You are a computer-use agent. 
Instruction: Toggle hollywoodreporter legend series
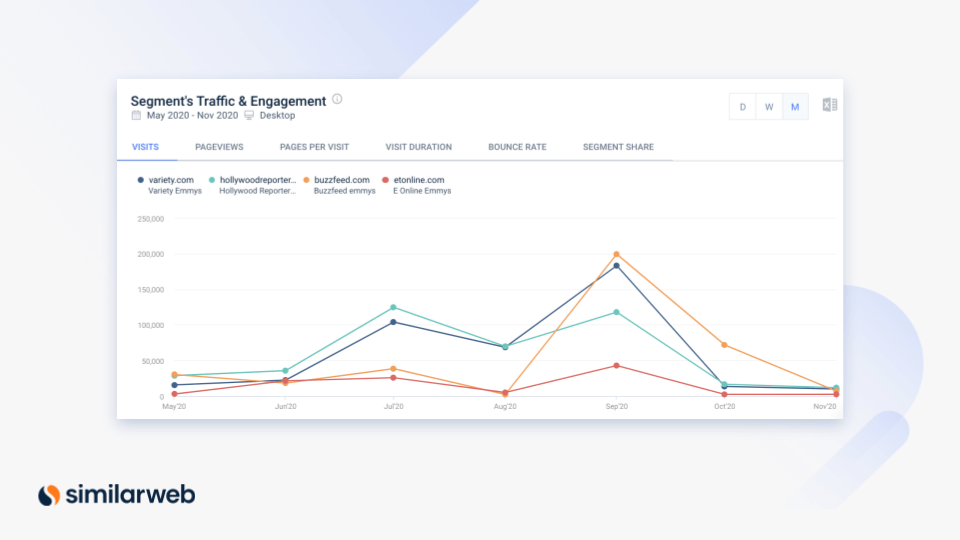click(257, 180)
